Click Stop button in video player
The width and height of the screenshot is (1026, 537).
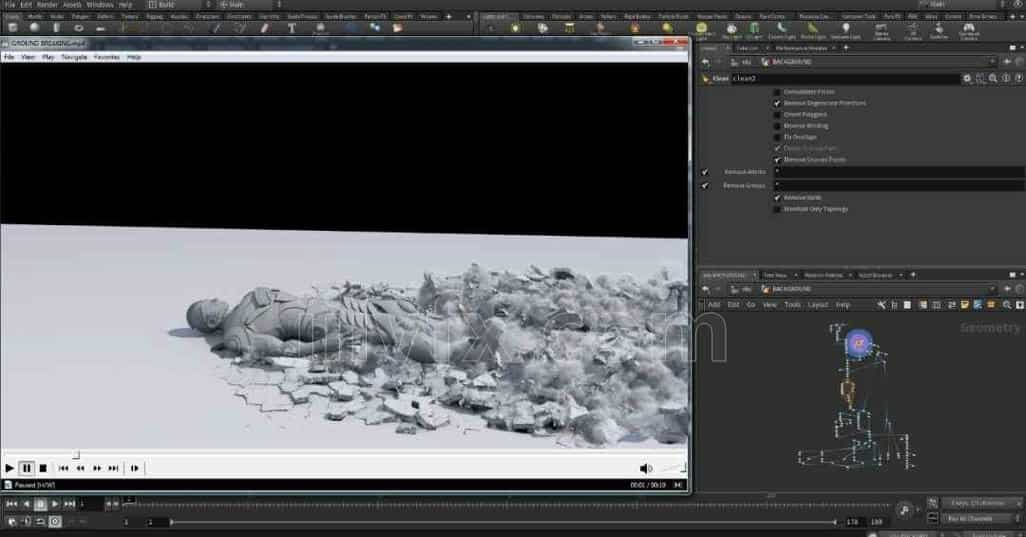click(x=43, y=468)
